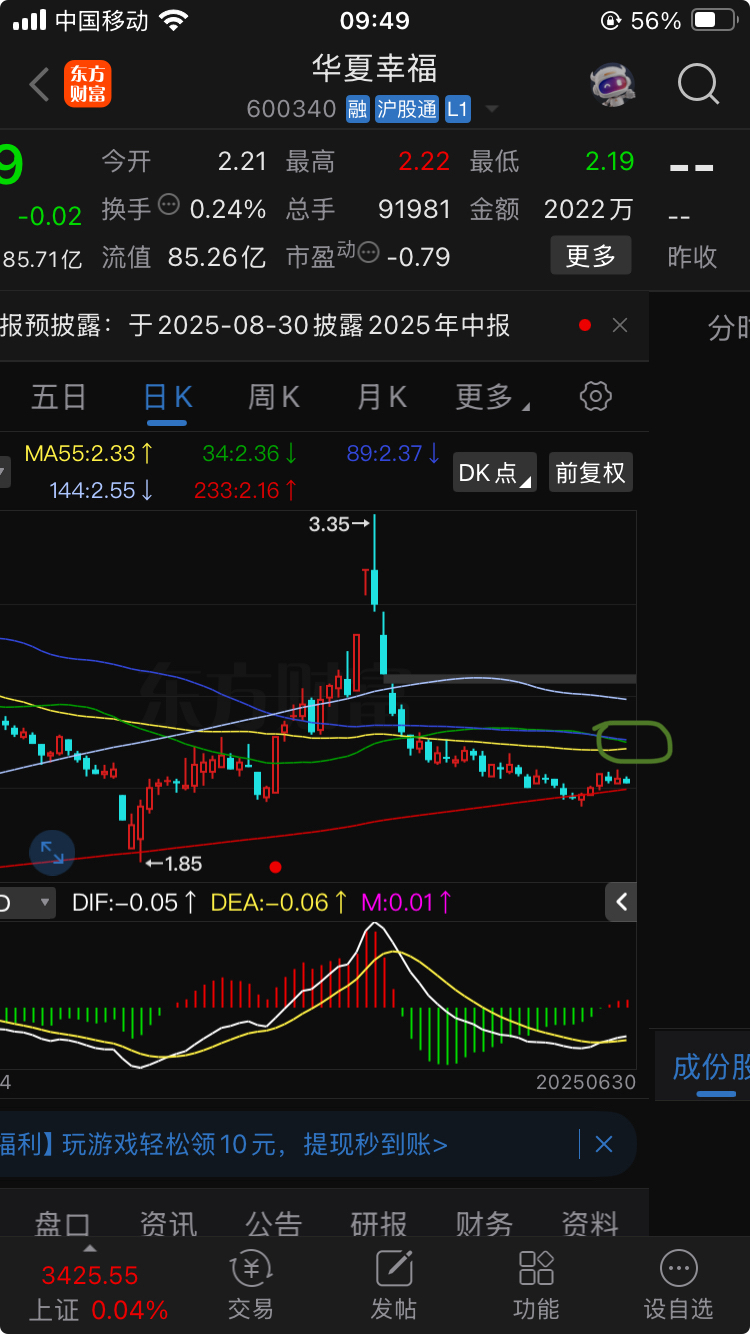Viewport: 750px width, 1334px height.
Task: Tap the 3.35 high price marker
Action: (341, 523)
